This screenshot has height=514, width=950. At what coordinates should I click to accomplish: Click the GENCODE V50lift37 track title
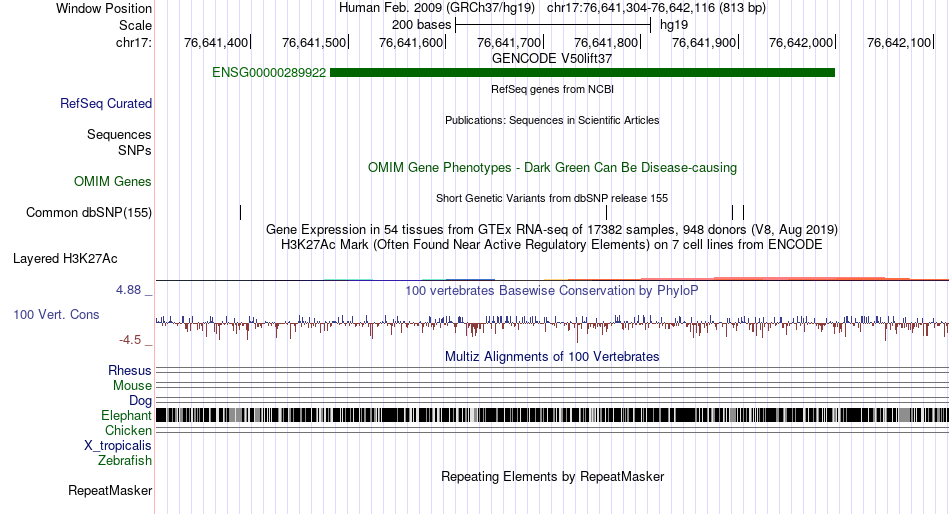tap(552, 59)
